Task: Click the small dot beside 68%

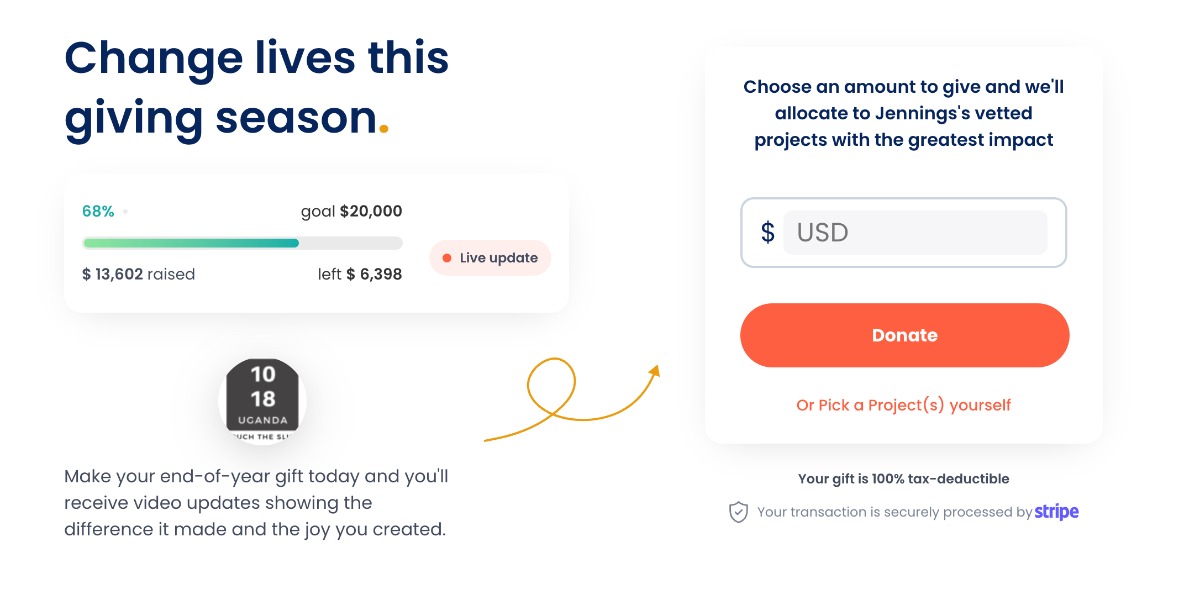Action: [x=125, y=212]
